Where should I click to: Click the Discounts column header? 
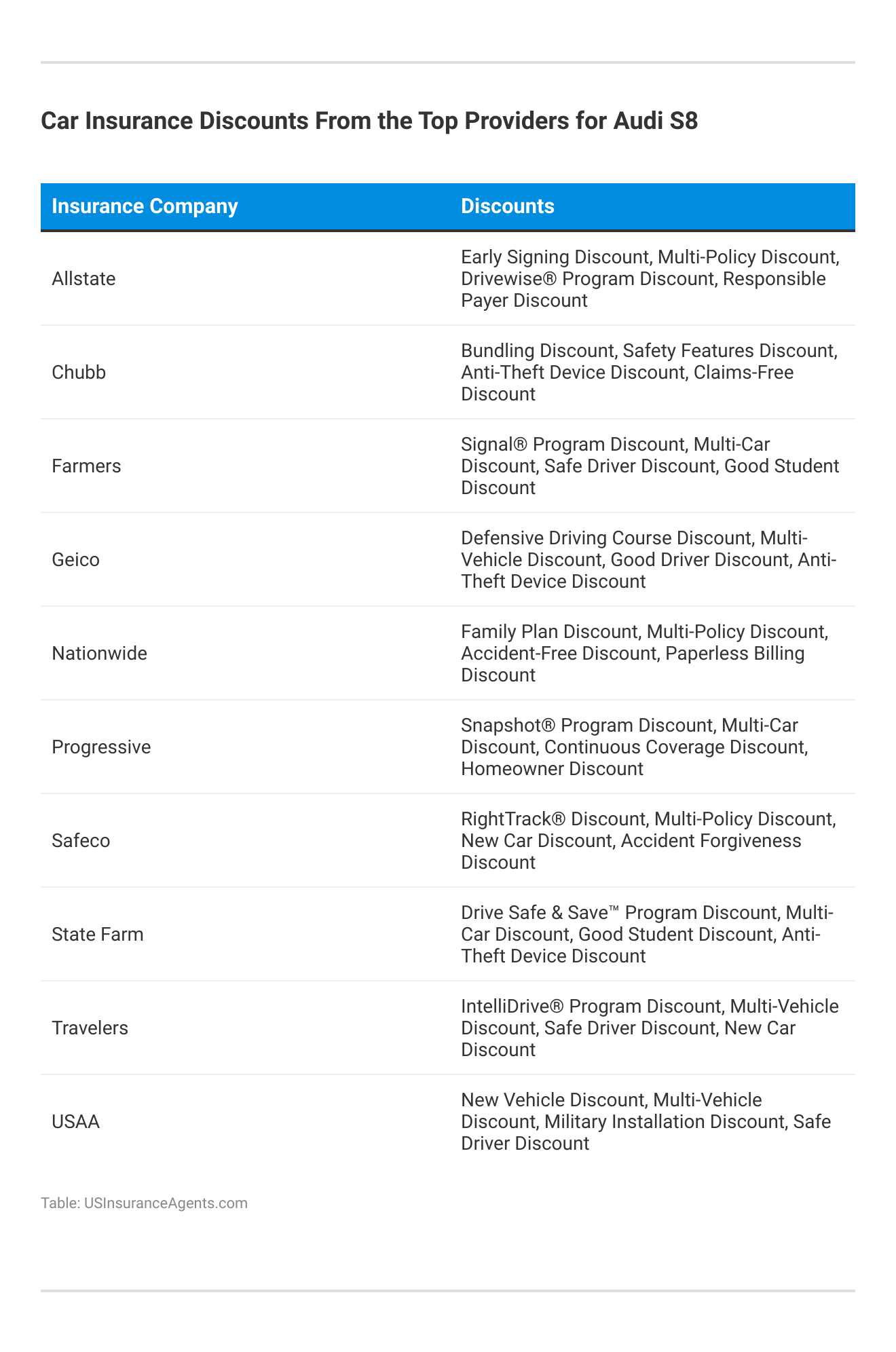tap(507, 206)
